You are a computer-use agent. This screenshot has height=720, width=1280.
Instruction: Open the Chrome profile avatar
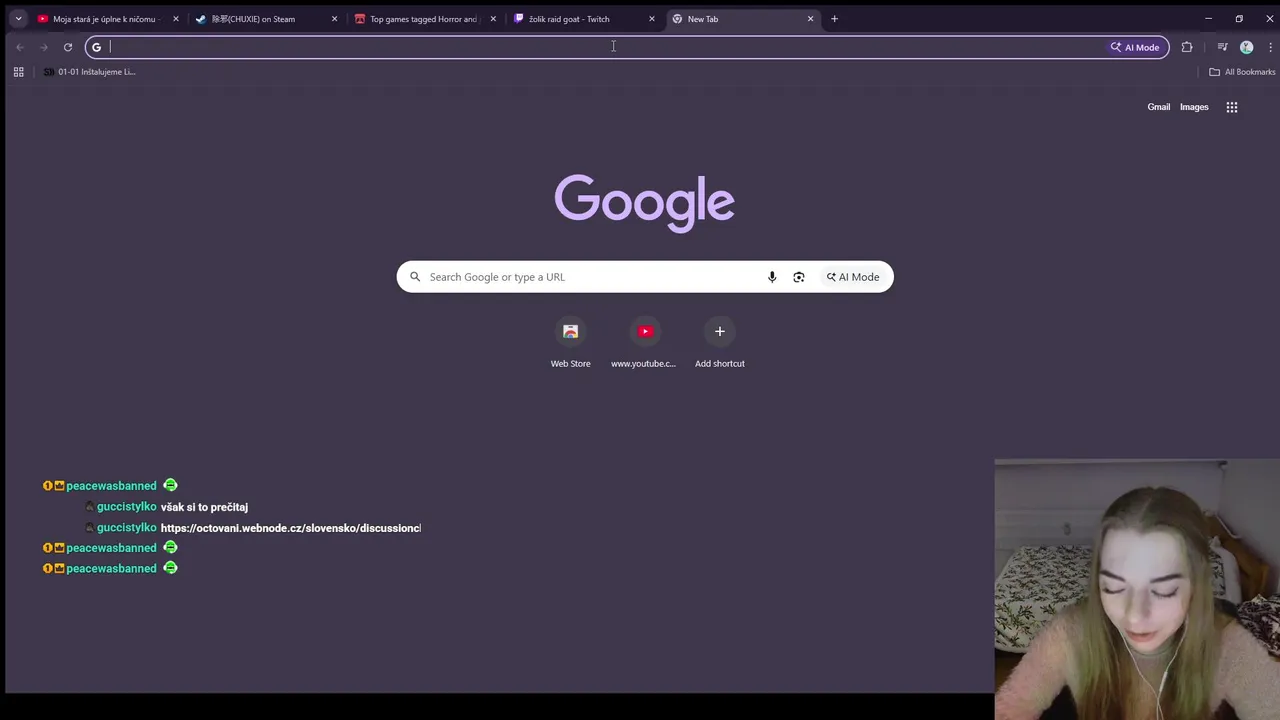(x=1246, y=47)
